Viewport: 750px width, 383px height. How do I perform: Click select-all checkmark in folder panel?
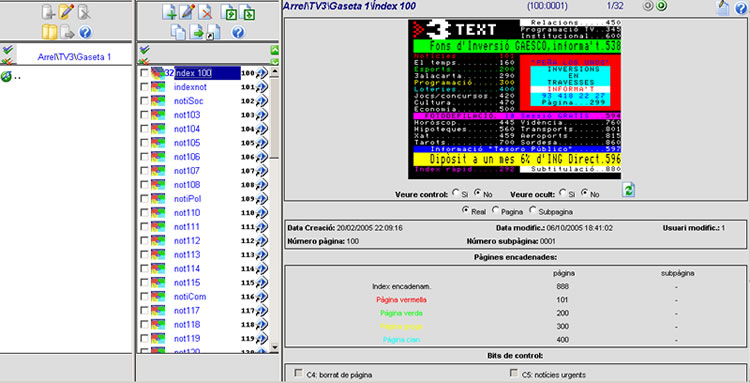[7, 49]
